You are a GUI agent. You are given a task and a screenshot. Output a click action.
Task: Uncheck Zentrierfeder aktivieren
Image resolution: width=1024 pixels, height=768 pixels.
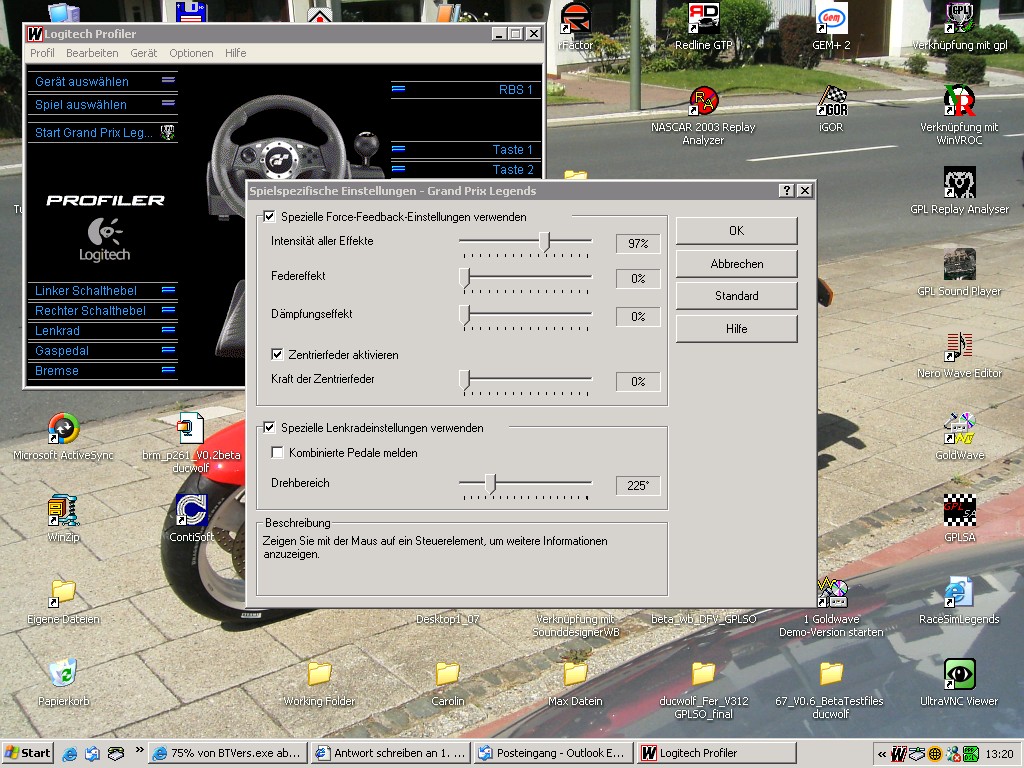point(278,354)
